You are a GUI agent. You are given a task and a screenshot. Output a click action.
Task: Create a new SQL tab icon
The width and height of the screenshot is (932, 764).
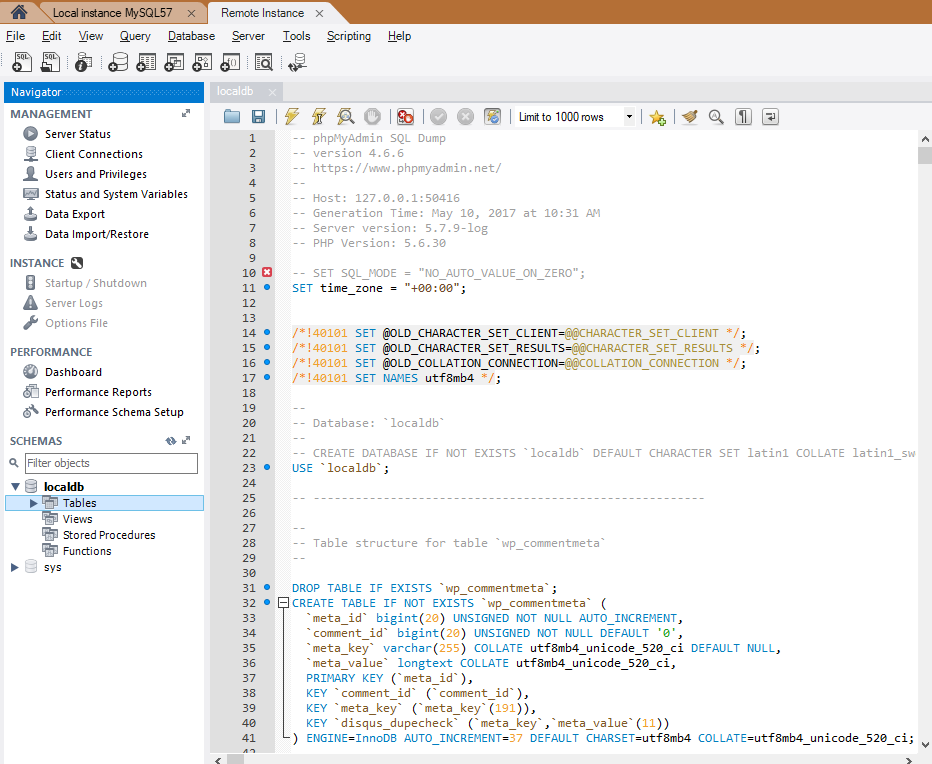[x=22, y=62]
